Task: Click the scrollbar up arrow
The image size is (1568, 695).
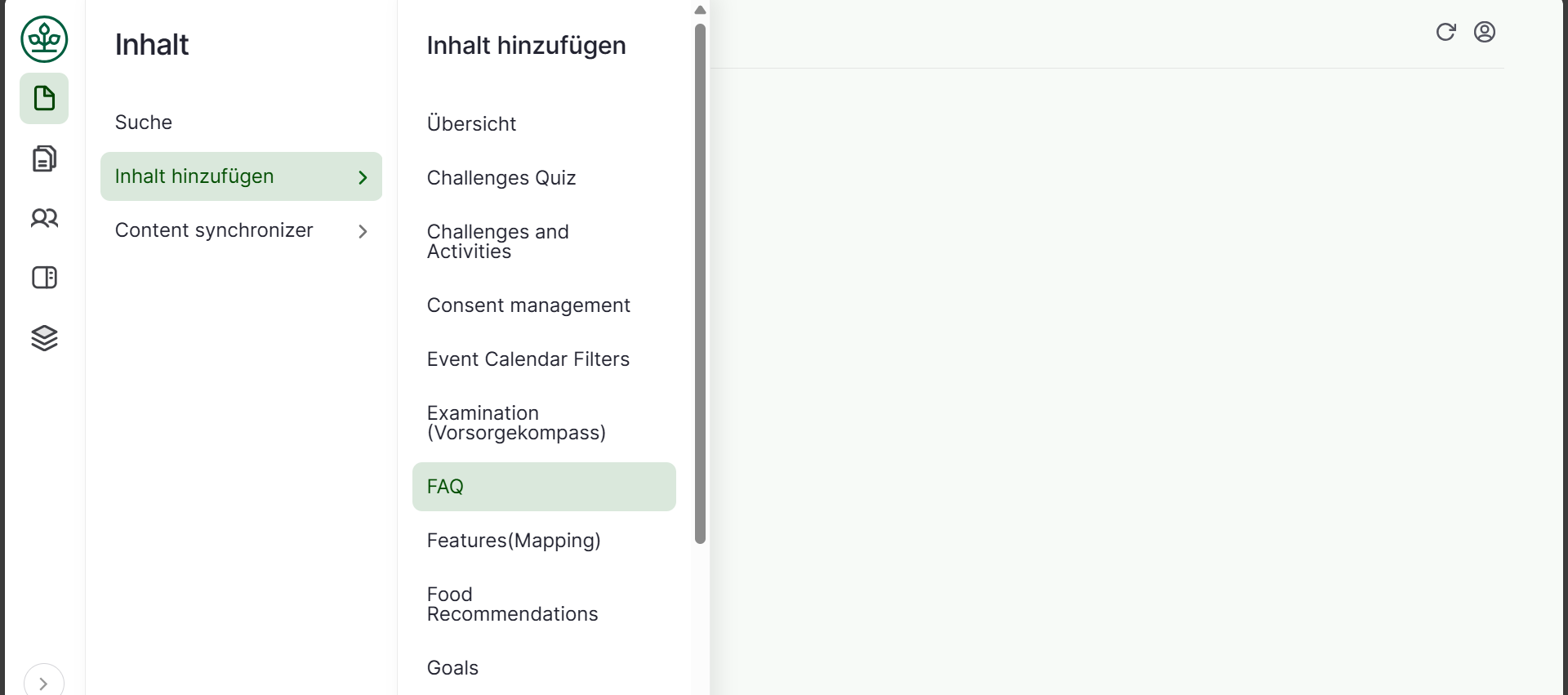Action: click(x=700, y=11)
